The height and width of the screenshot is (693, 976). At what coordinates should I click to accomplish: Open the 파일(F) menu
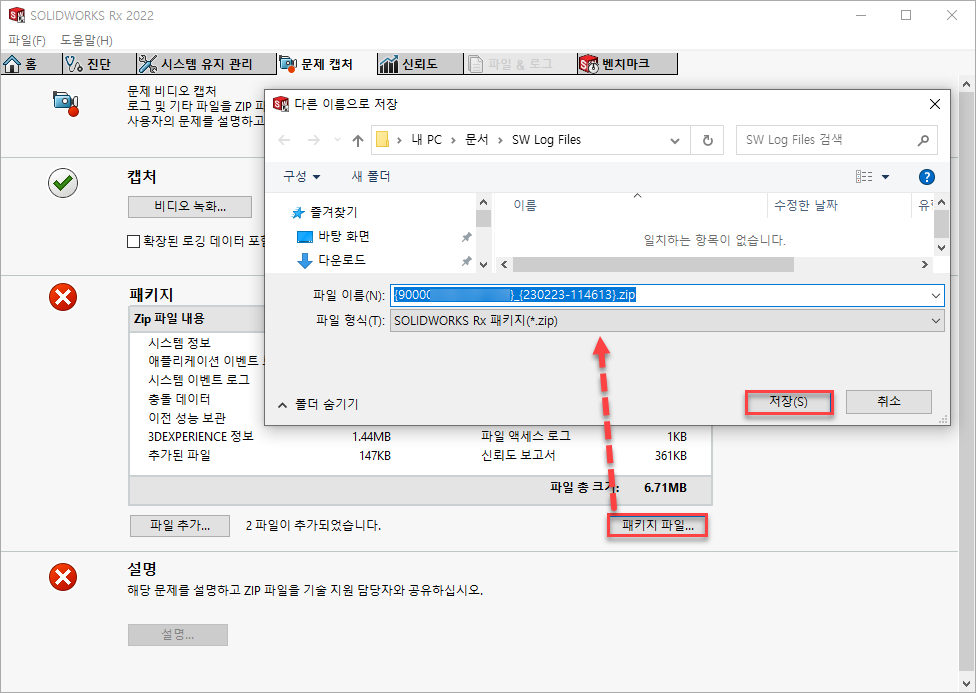click(27, 40)
